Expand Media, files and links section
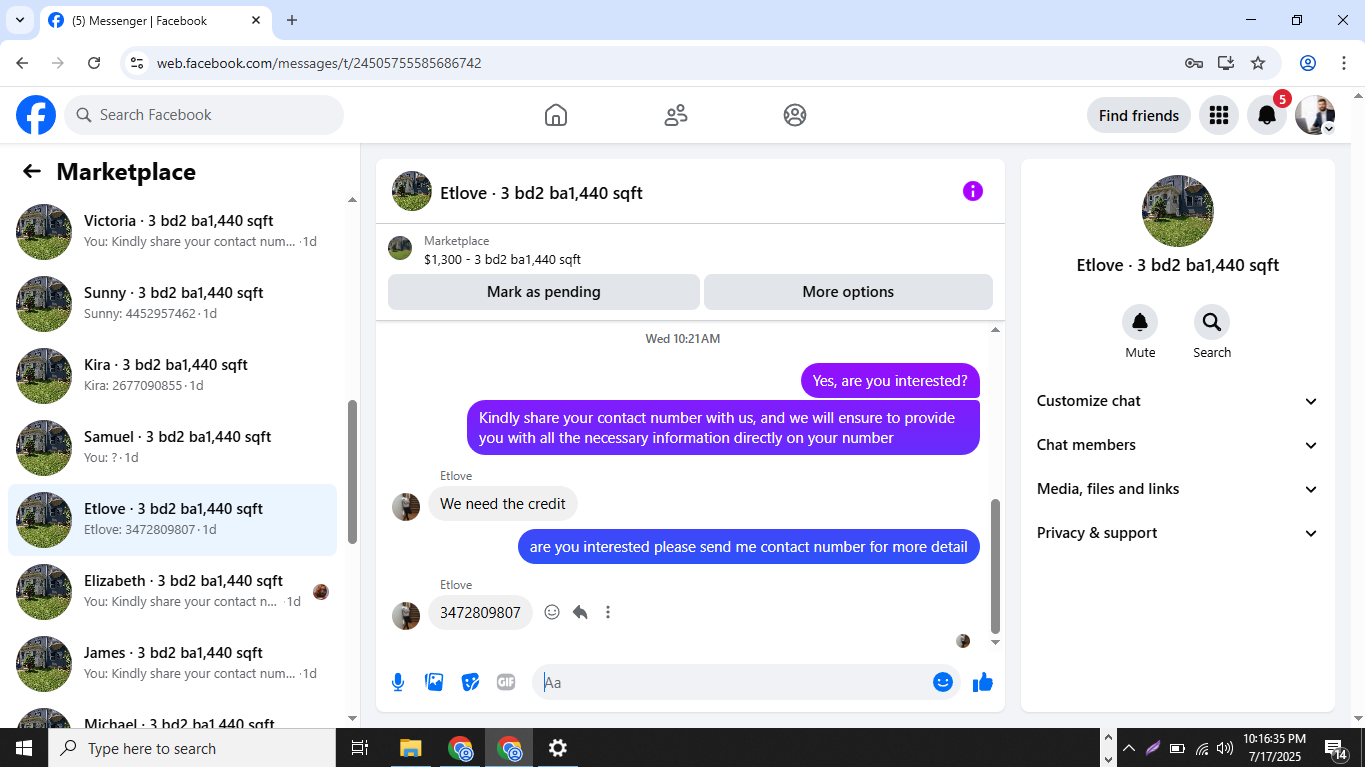Image resolution: width=1365 pixels, height=767 pixels. (x=1178, y=489)
